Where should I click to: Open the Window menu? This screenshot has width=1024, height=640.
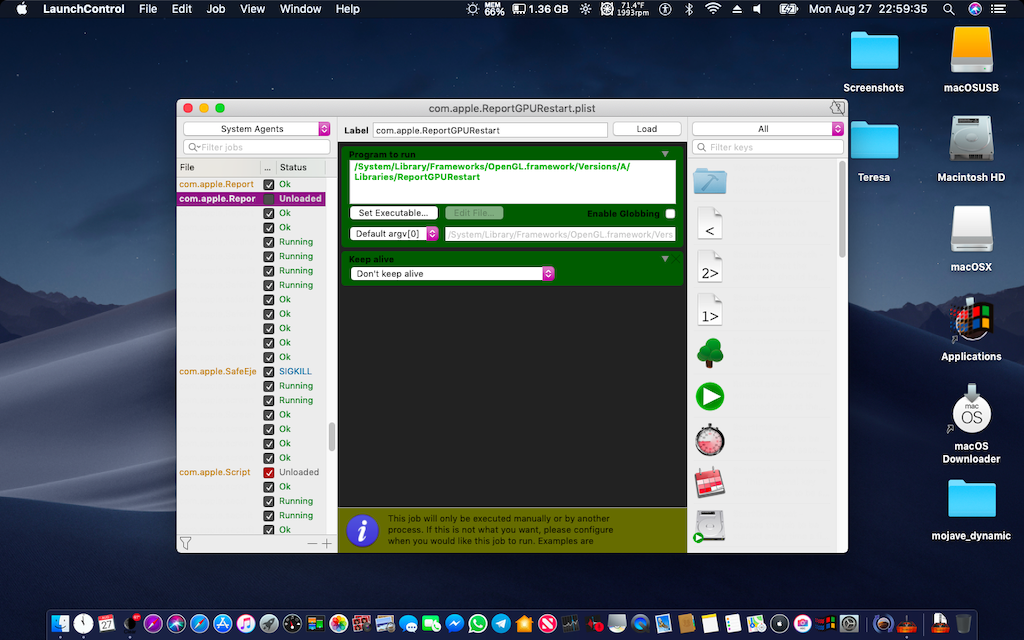coord(300,9)
